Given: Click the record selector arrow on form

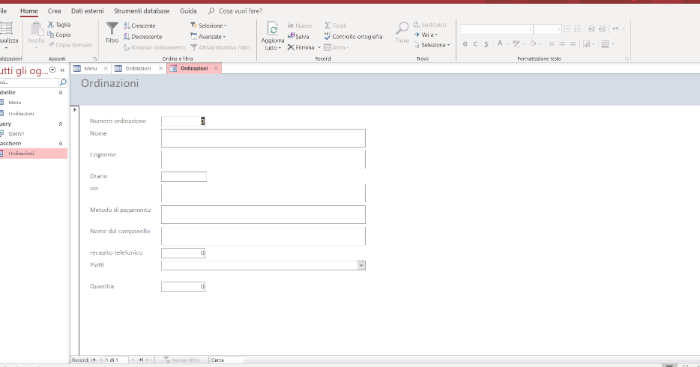Looking at the screenshot, I should (x=75, y=109).
